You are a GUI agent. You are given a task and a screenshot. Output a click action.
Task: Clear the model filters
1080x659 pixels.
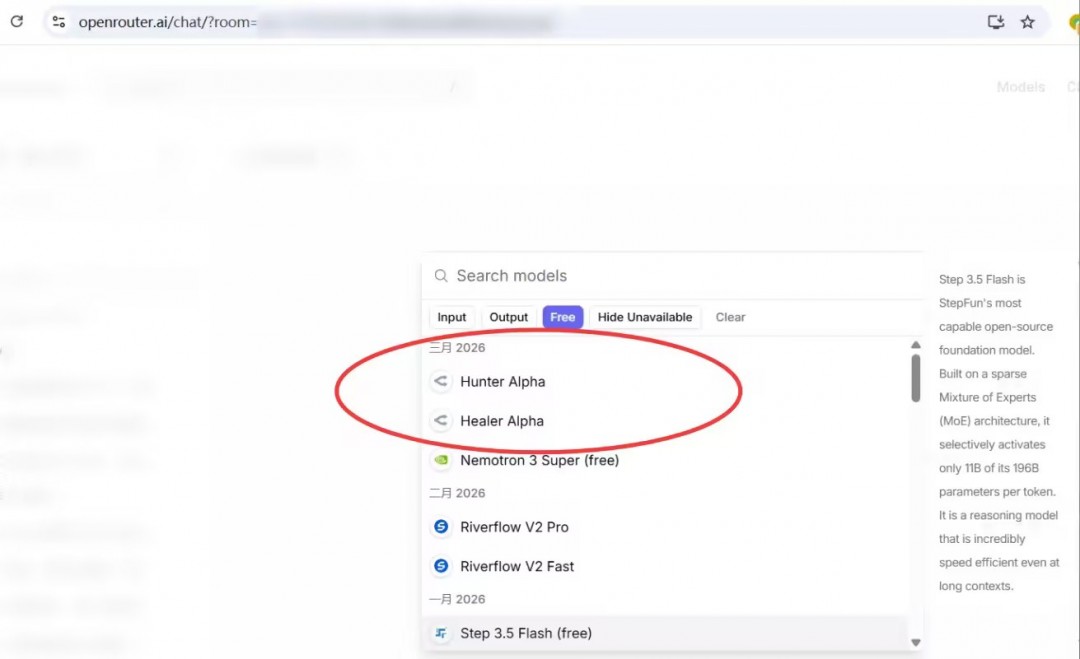730,317
